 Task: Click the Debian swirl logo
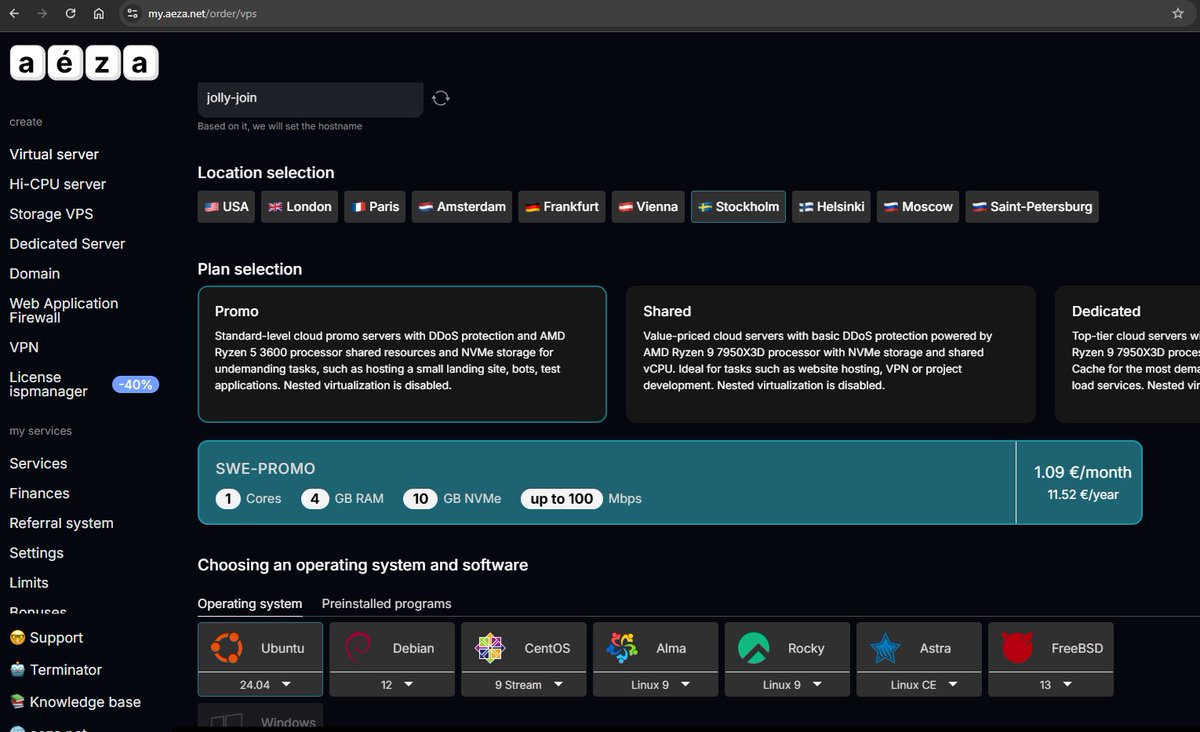[357, 648]
